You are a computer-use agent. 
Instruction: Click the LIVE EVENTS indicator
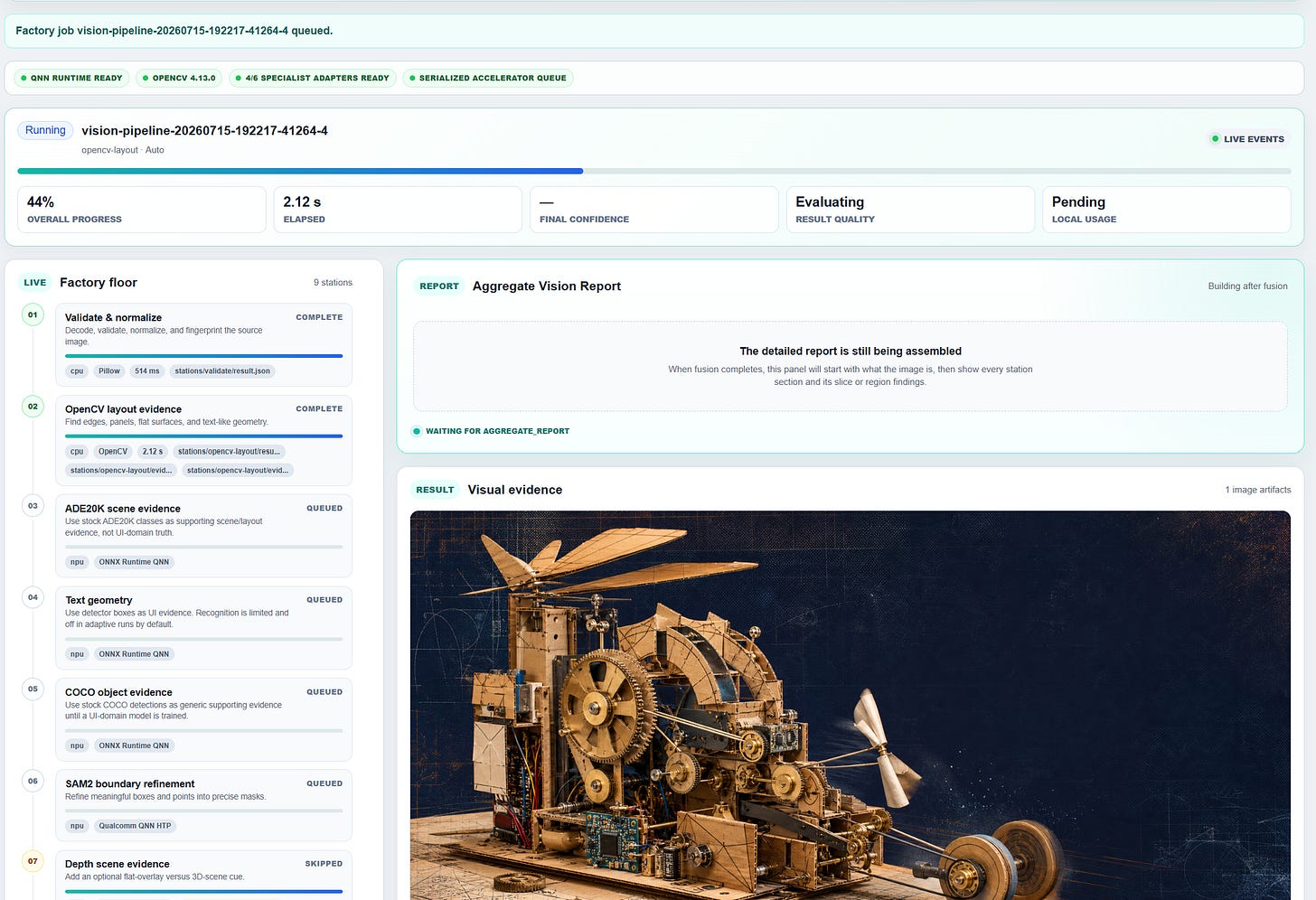(x=1247, y=139)
